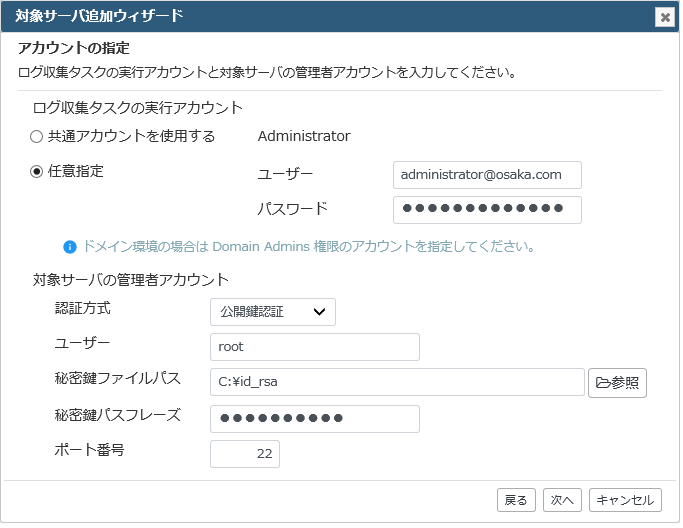Click the ポート番号 field showing 22
The width and height of the screenshot is (683, 528).
245,454
